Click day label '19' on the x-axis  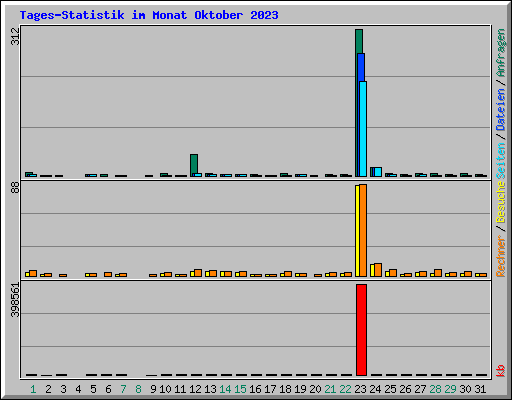300,389
